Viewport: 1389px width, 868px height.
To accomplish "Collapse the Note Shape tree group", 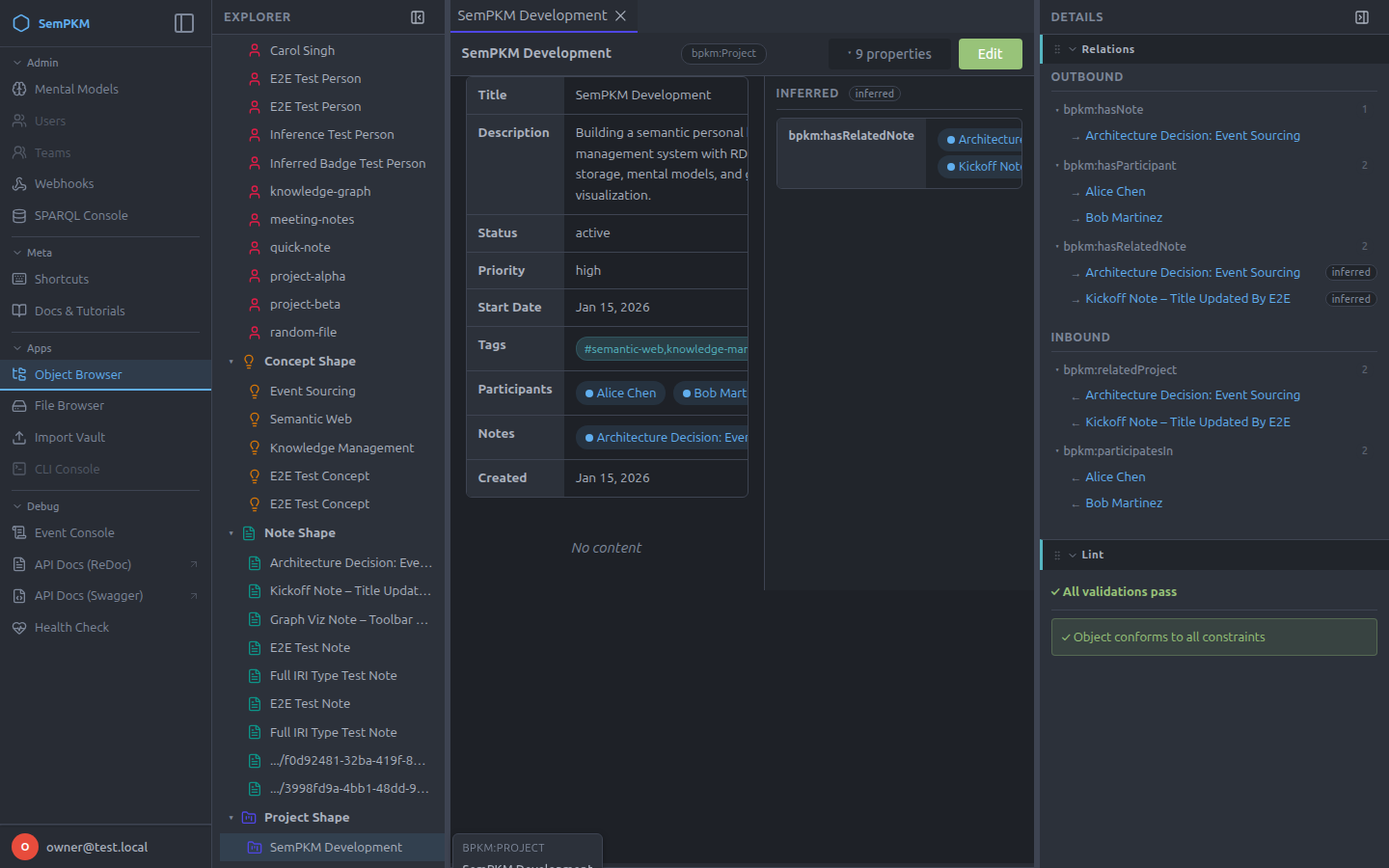I will pyautogui.click(x=231, y=533).
